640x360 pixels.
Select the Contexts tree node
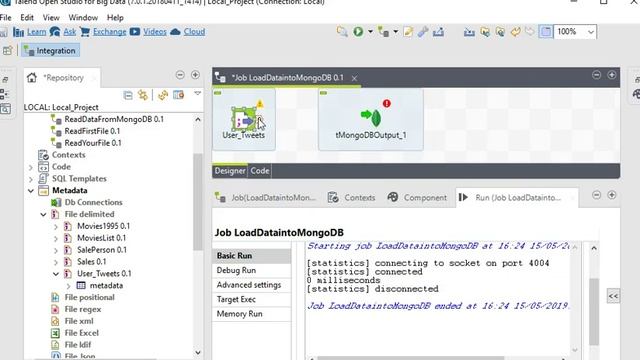click(x=68, y=155)
